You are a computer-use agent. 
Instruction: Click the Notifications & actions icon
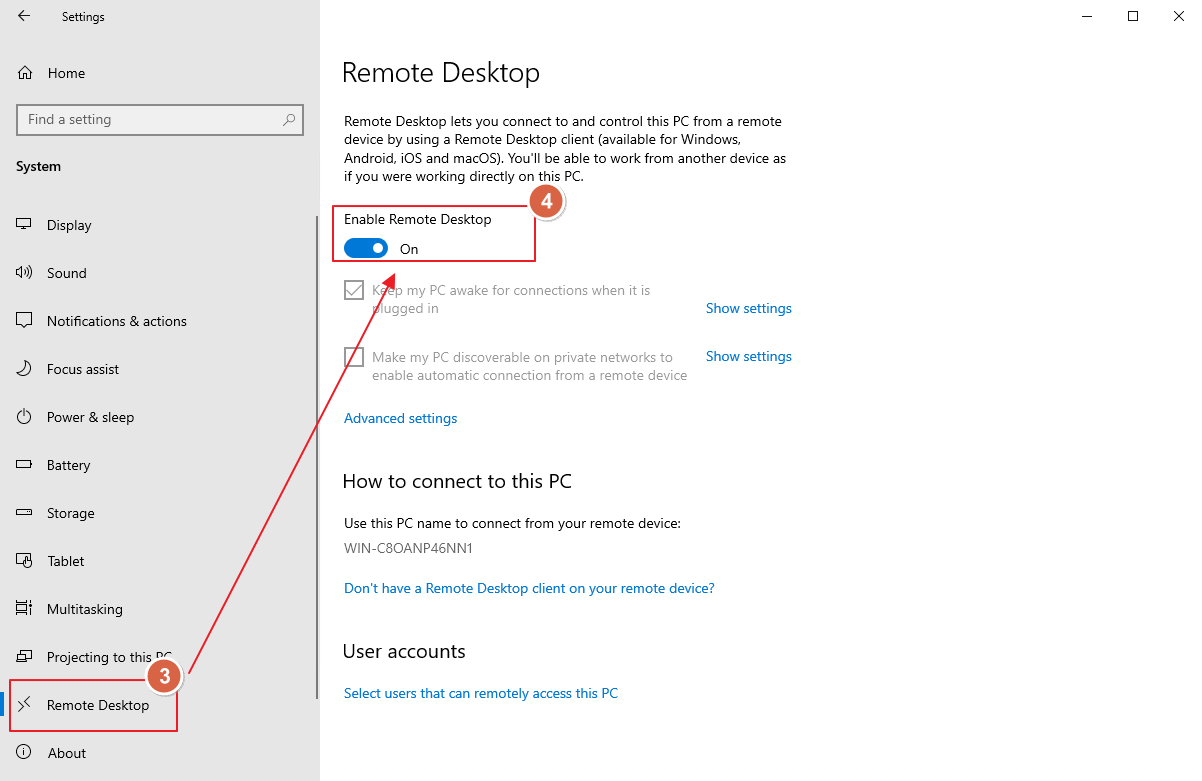pos(25,321)
